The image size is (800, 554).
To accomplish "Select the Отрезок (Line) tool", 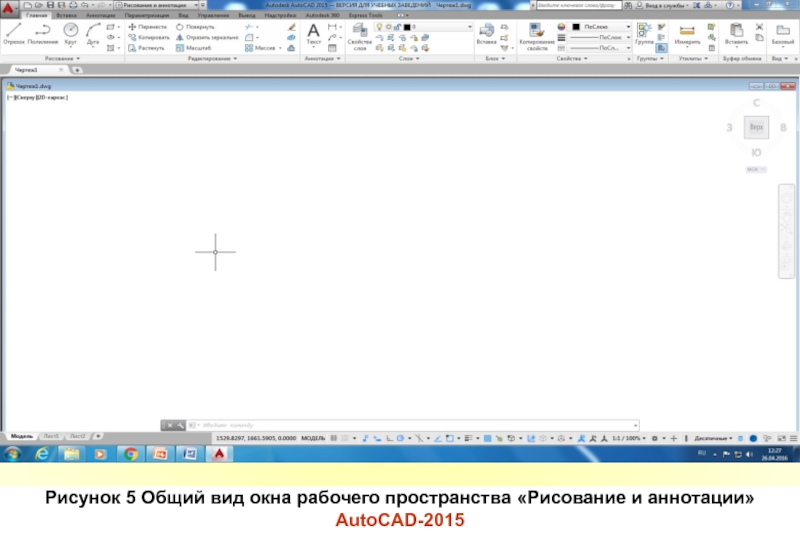I will click(x=14, y=33).
